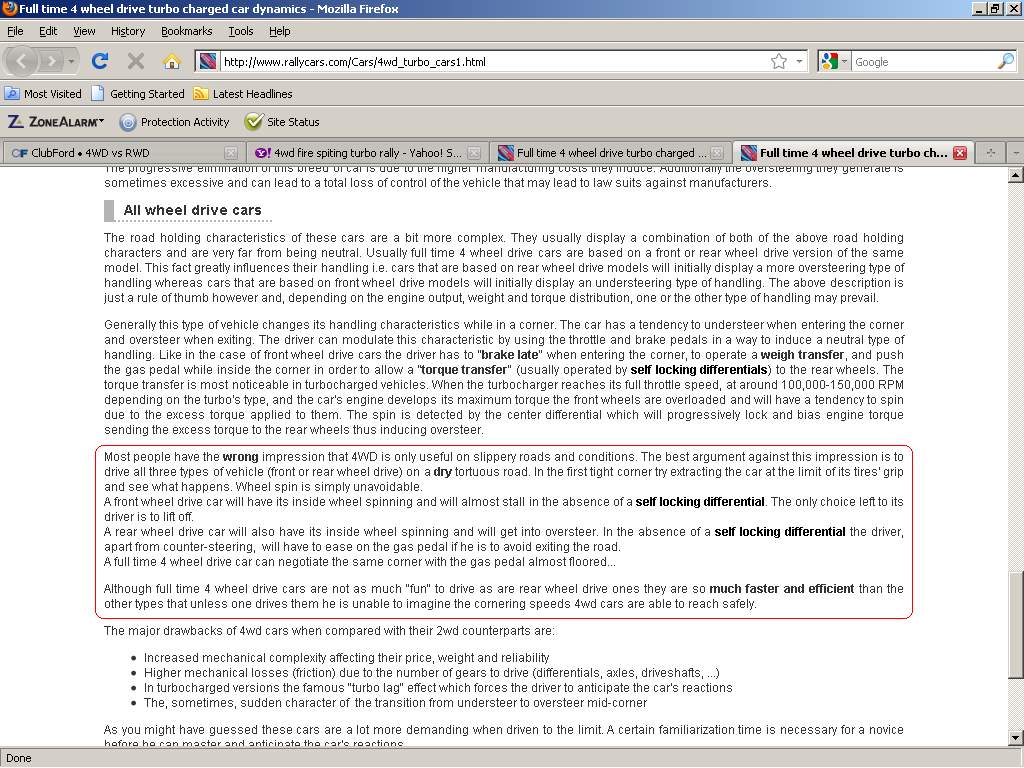Click the Reload page icon
1024x768 pixels.
point(100,61)
